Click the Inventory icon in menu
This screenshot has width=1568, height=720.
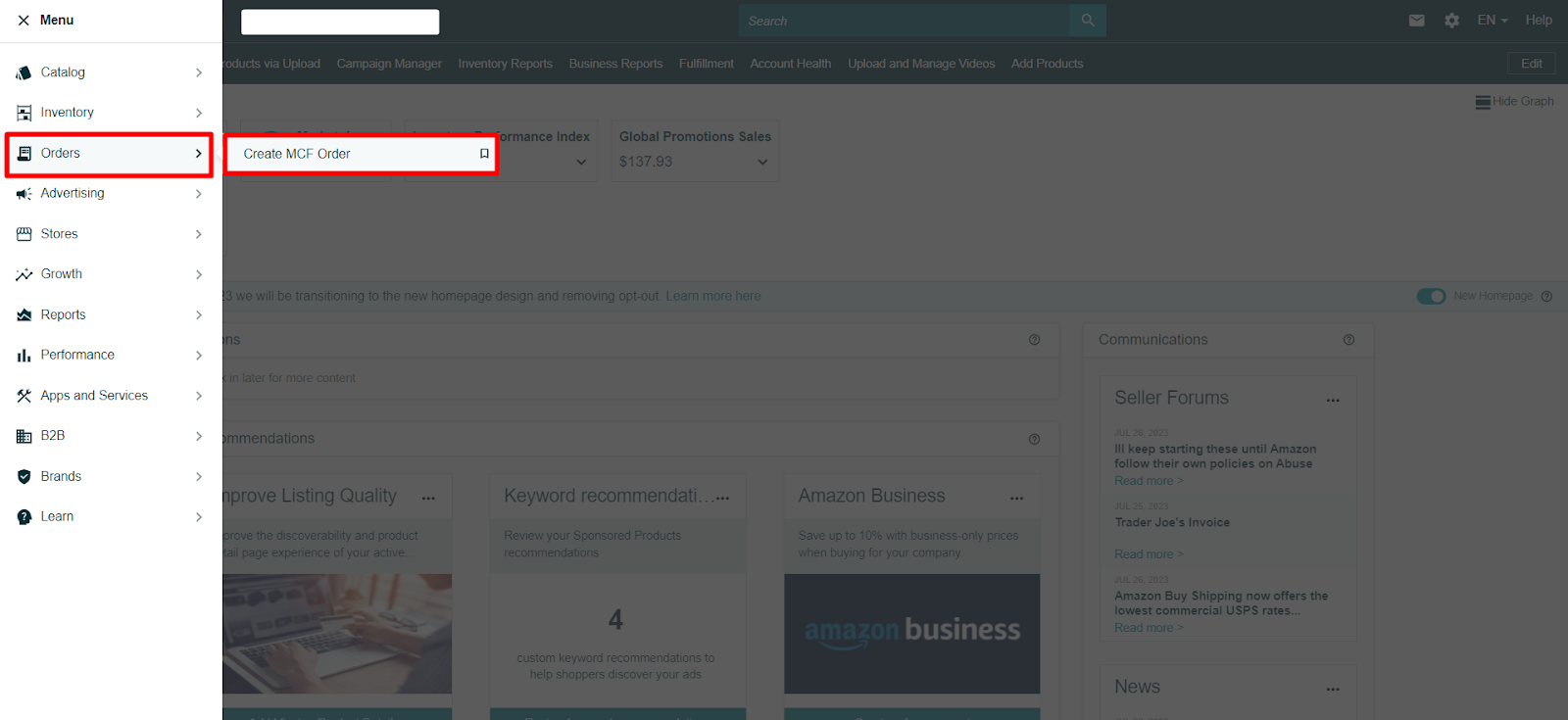(24, 113)
